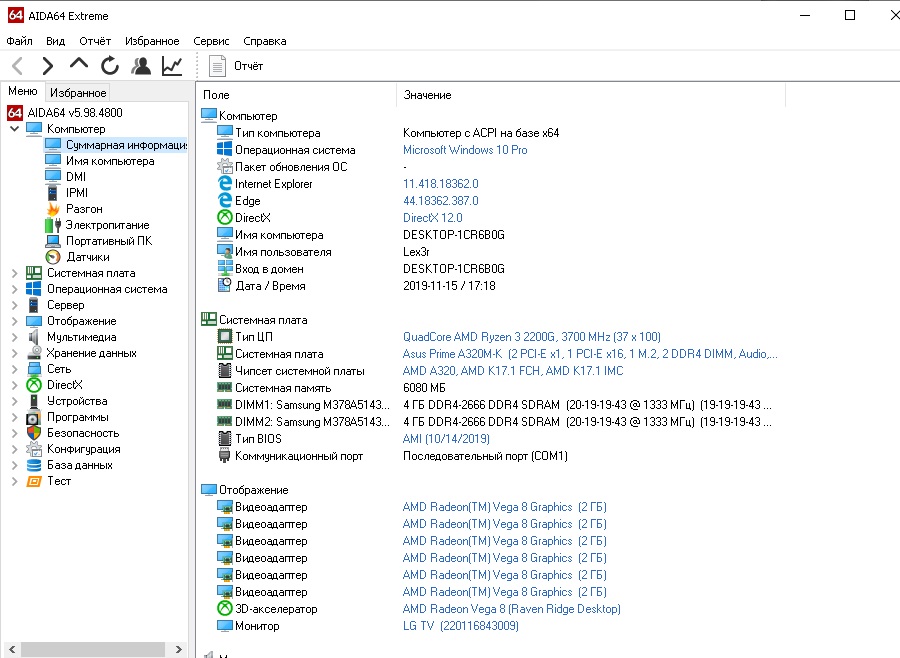Image resolution: width=900 pixels, height=658 pixels.
Task: Click the Тип ЦП processor icon
Action: 224,336
